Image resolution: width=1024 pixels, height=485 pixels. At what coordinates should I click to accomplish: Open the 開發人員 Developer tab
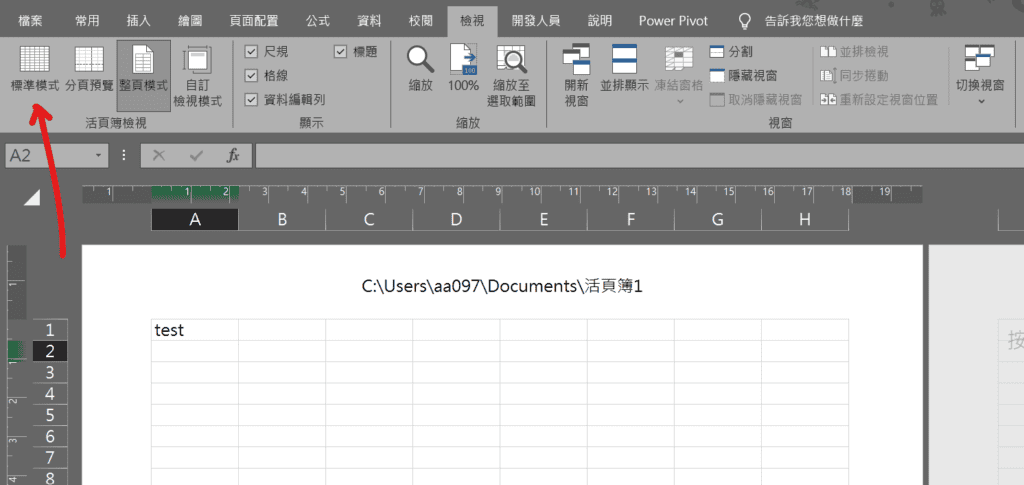point(536,21)
